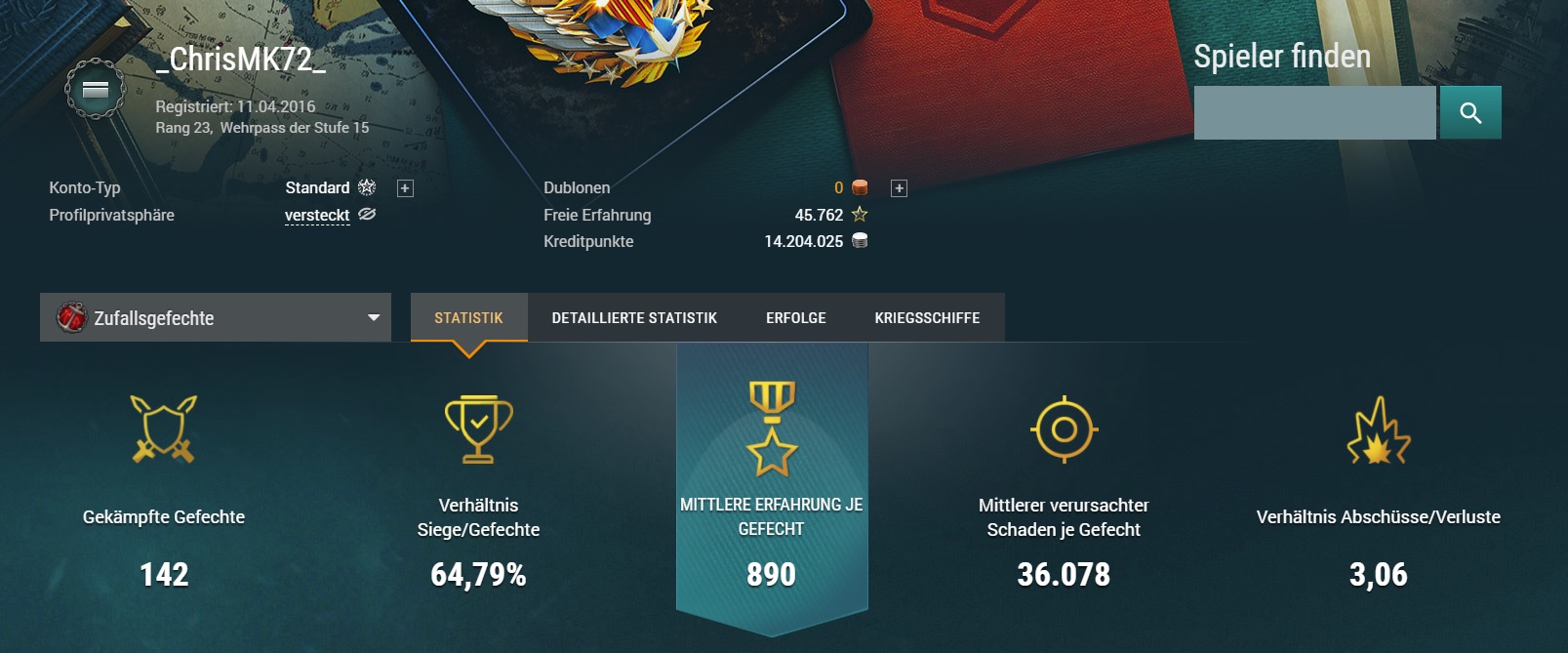The height and width of the screenshot is (653, 1568).
Task: Click the trophy win ratio icon
Action: point(478,429)
